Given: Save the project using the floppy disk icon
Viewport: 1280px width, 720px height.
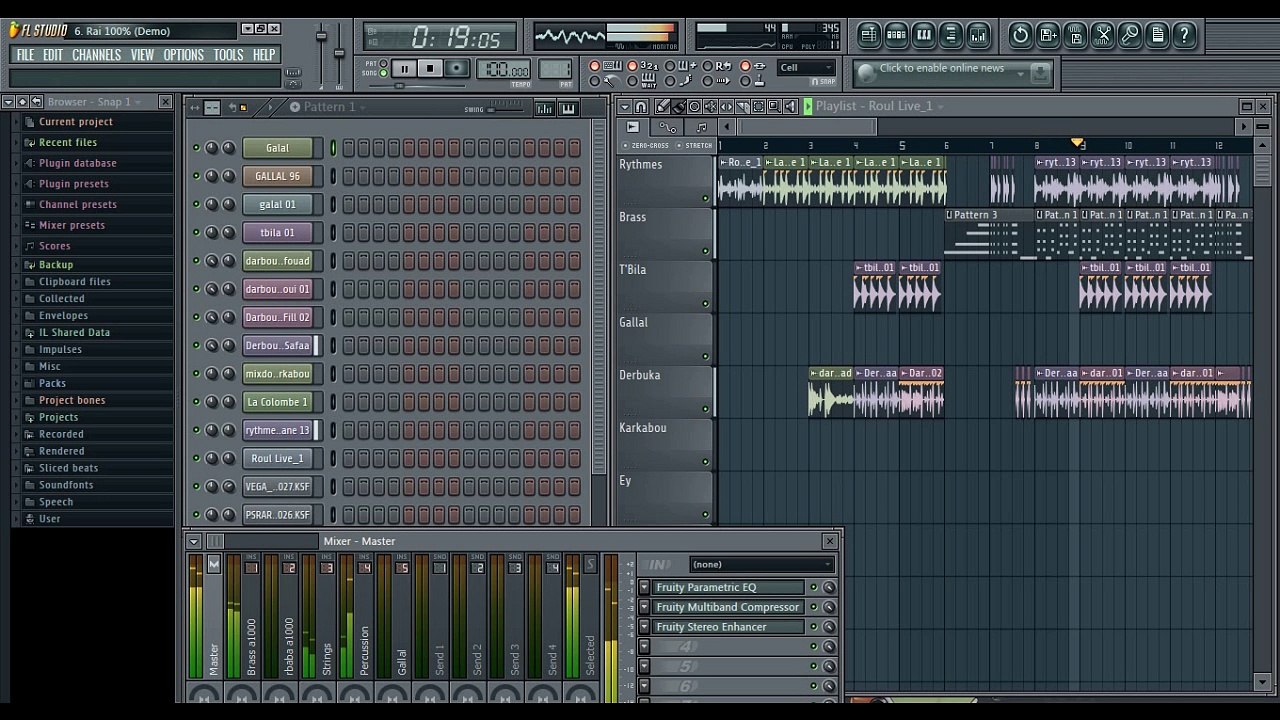Looking at the screenshot, I should click(x=1048, y=35).
